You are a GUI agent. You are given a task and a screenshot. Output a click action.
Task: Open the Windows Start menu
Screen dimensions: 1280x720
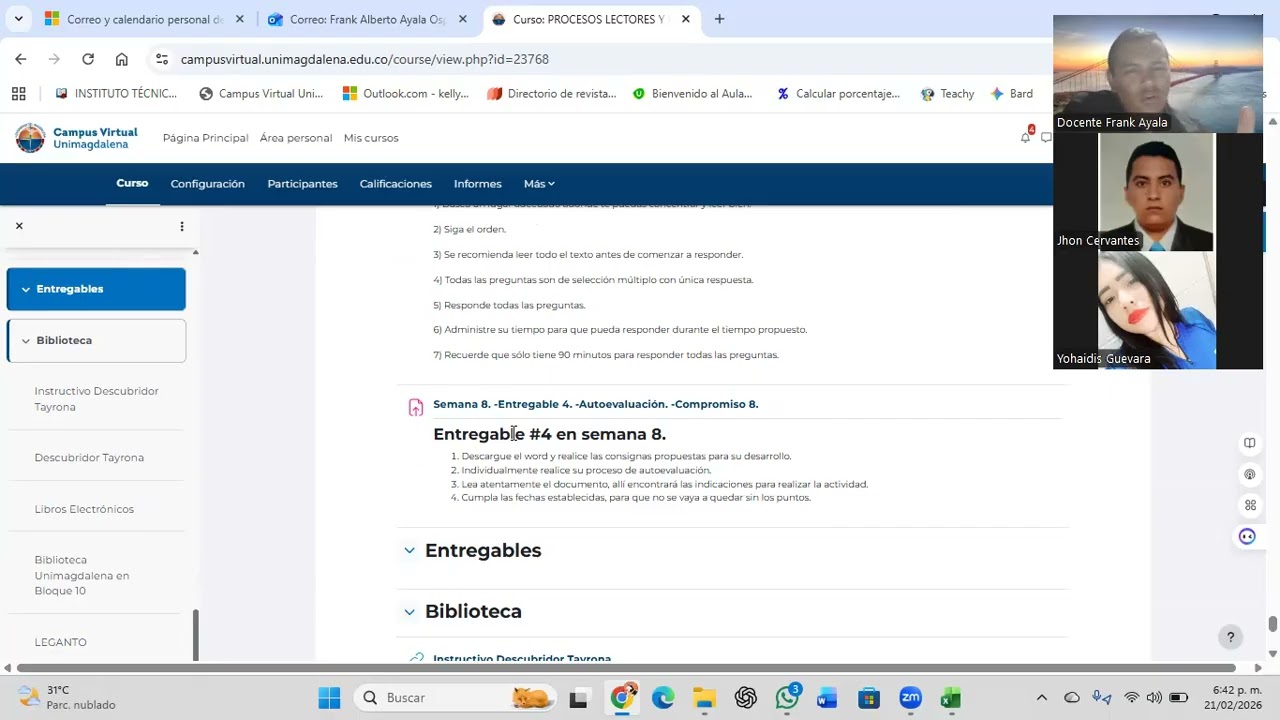329,698
